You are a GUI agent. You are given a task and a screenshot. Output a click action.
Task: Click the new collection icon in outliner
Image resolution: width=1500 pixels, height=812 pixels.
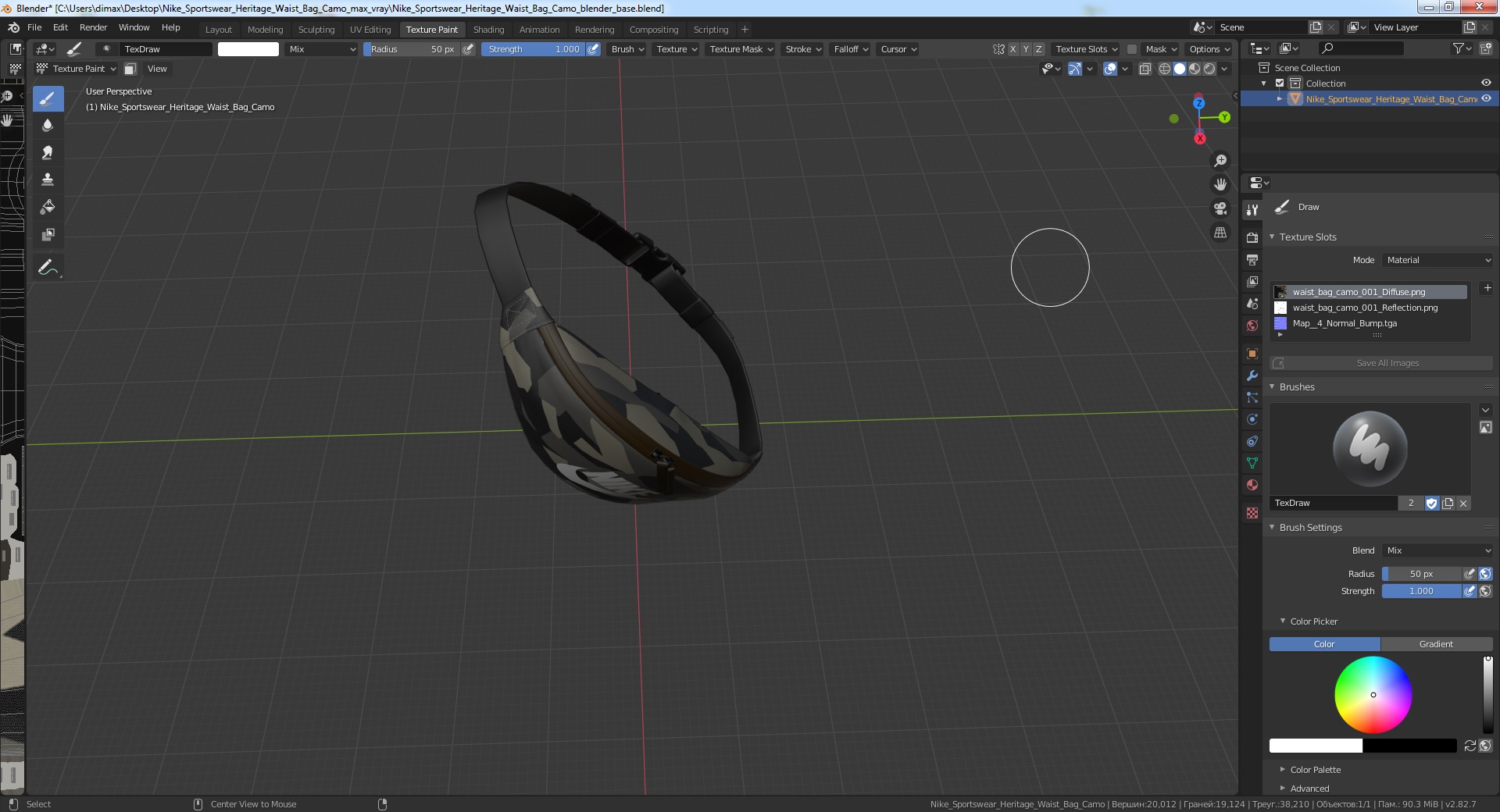click(1485, 48)
